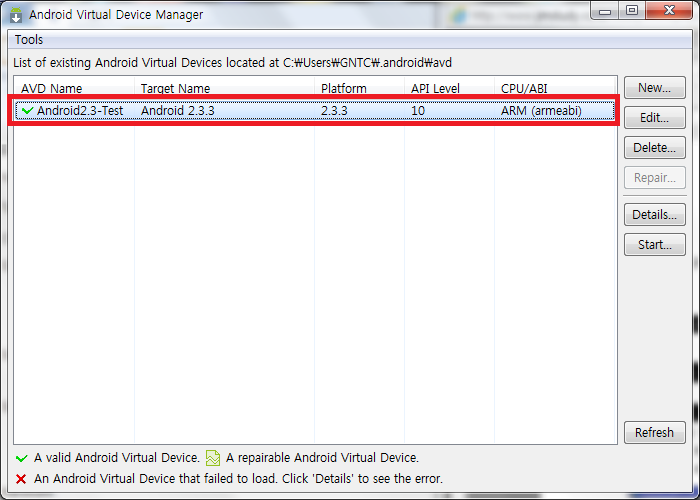Click the New... button

(654, 88)
